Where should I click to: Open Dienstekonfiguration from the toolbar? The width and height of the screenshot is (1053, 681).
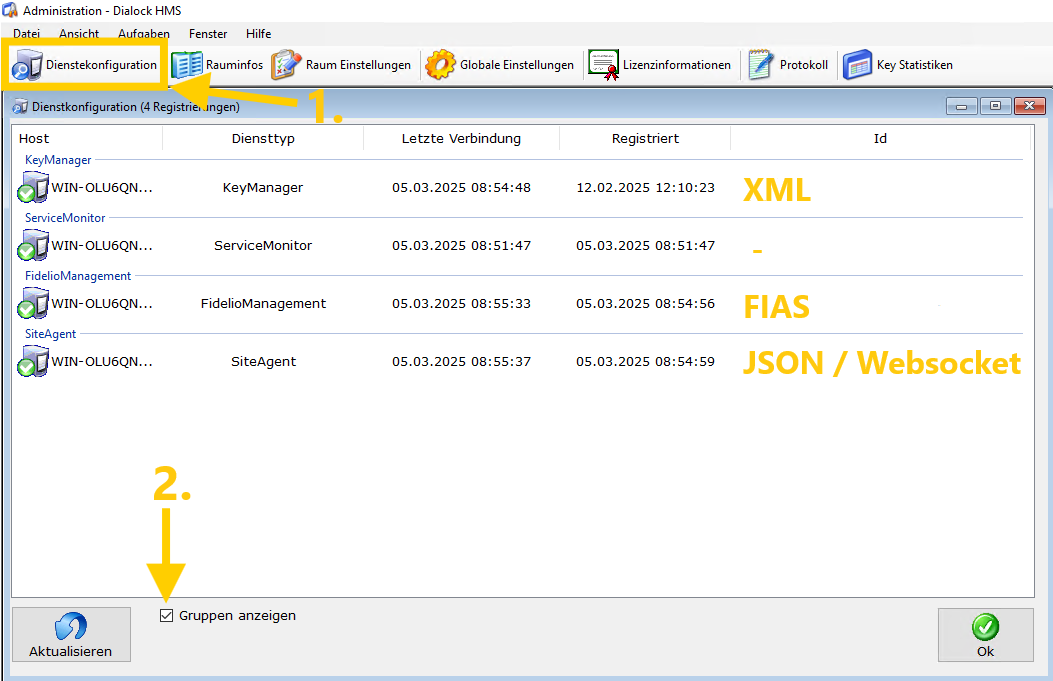85,65
